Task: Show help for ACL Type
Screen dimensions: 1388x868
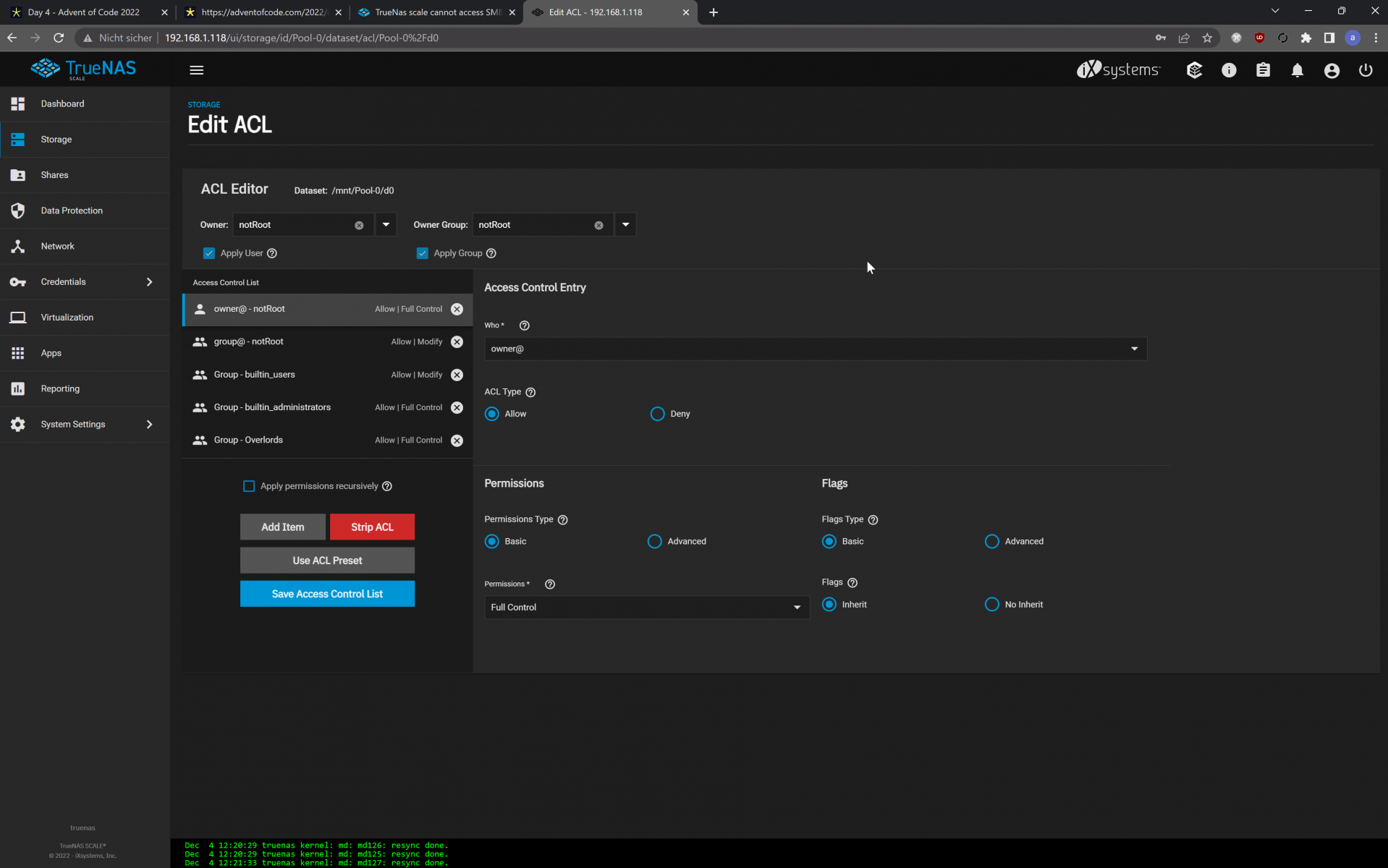Action: pyautogui.click(x=530, y=392)
